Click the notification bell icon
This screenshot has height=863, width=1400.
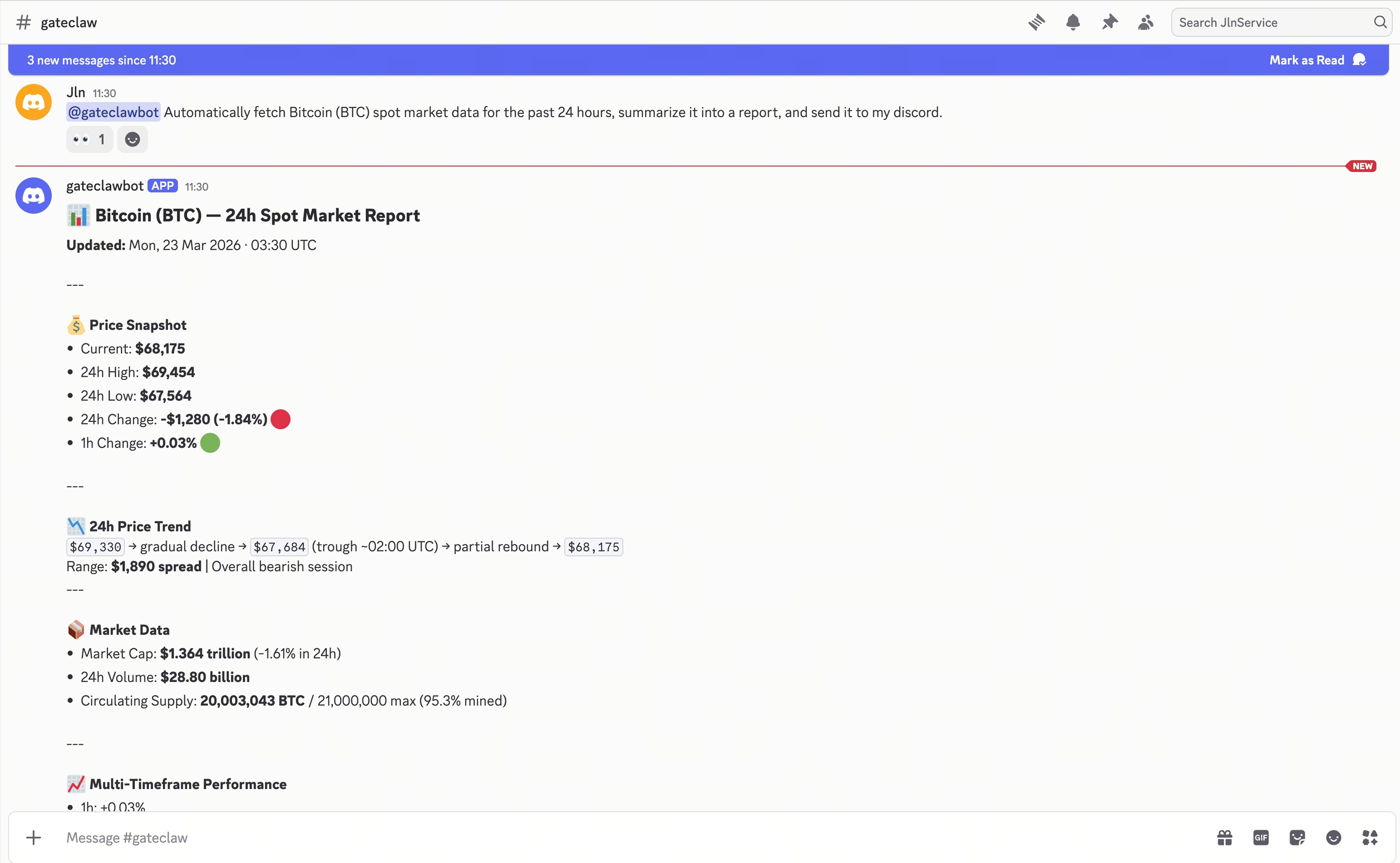pyautogui.click(x=1073, y=22)
